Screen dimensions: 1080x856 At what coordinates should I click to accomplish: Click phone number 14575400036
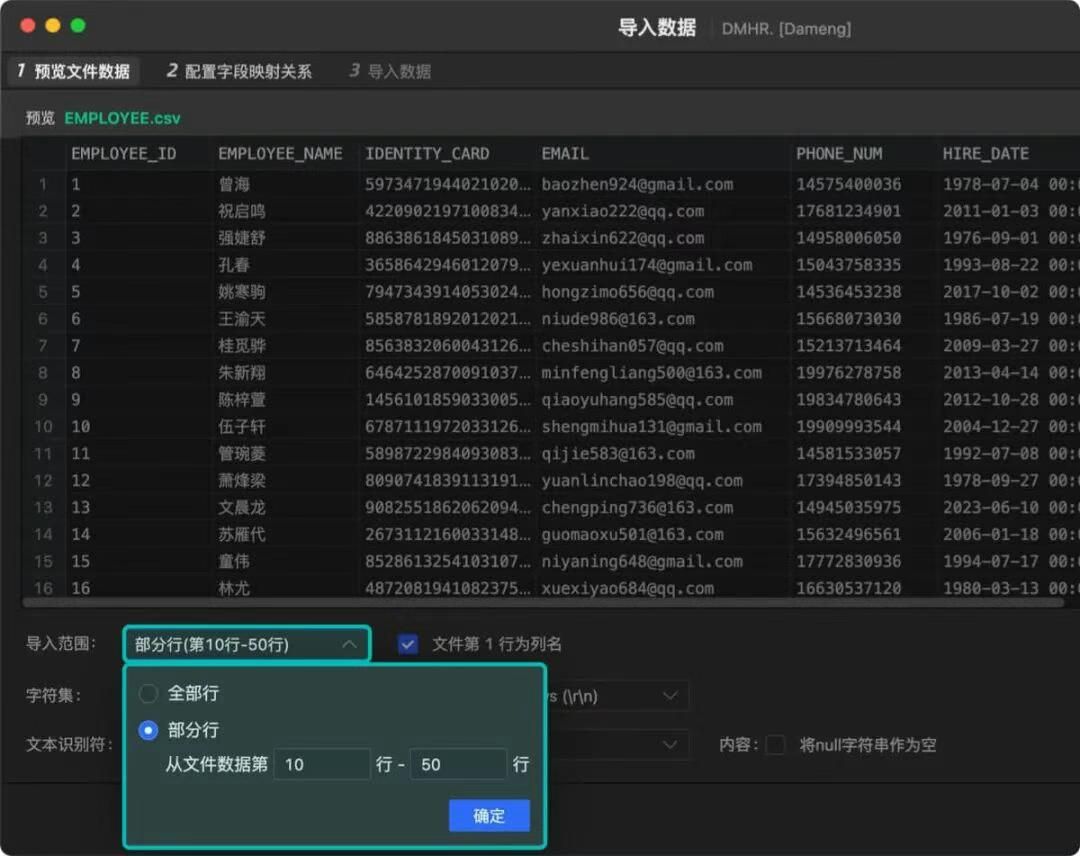tap(849, 184)
